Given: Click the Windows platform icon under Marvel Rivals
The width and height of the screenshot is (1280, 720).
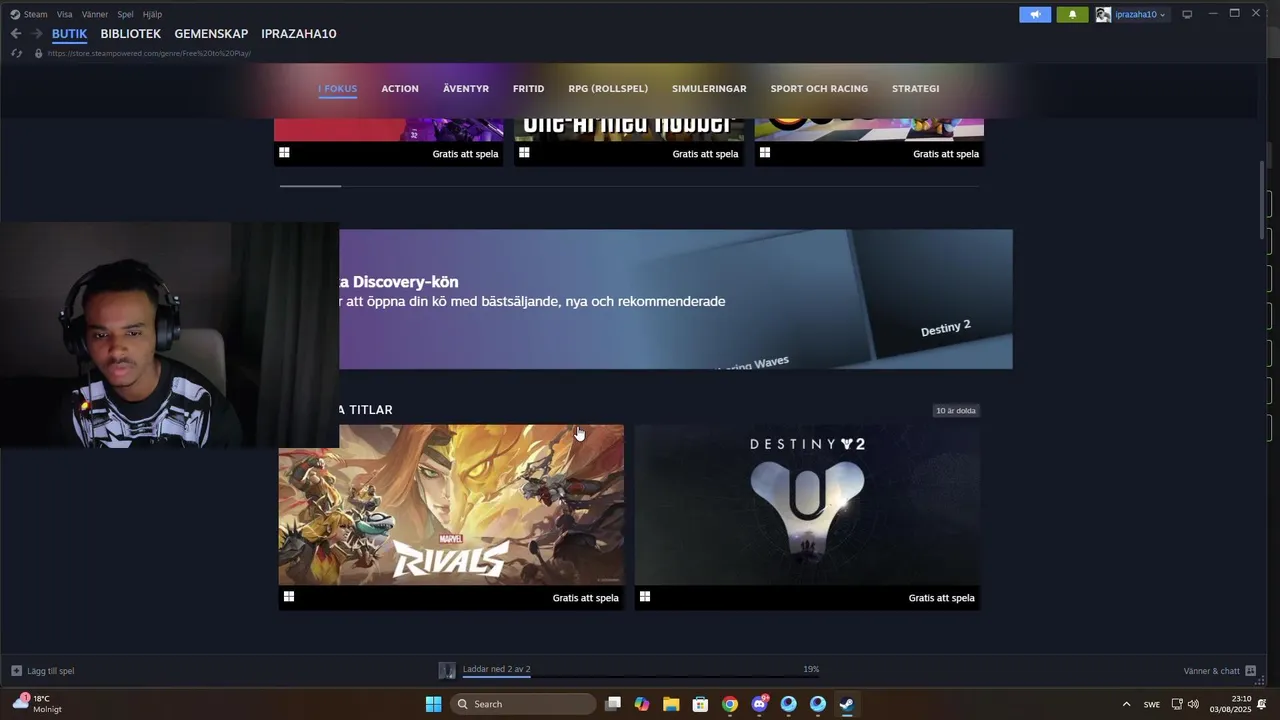Looking at the screenshot, I should pos(289,597).
